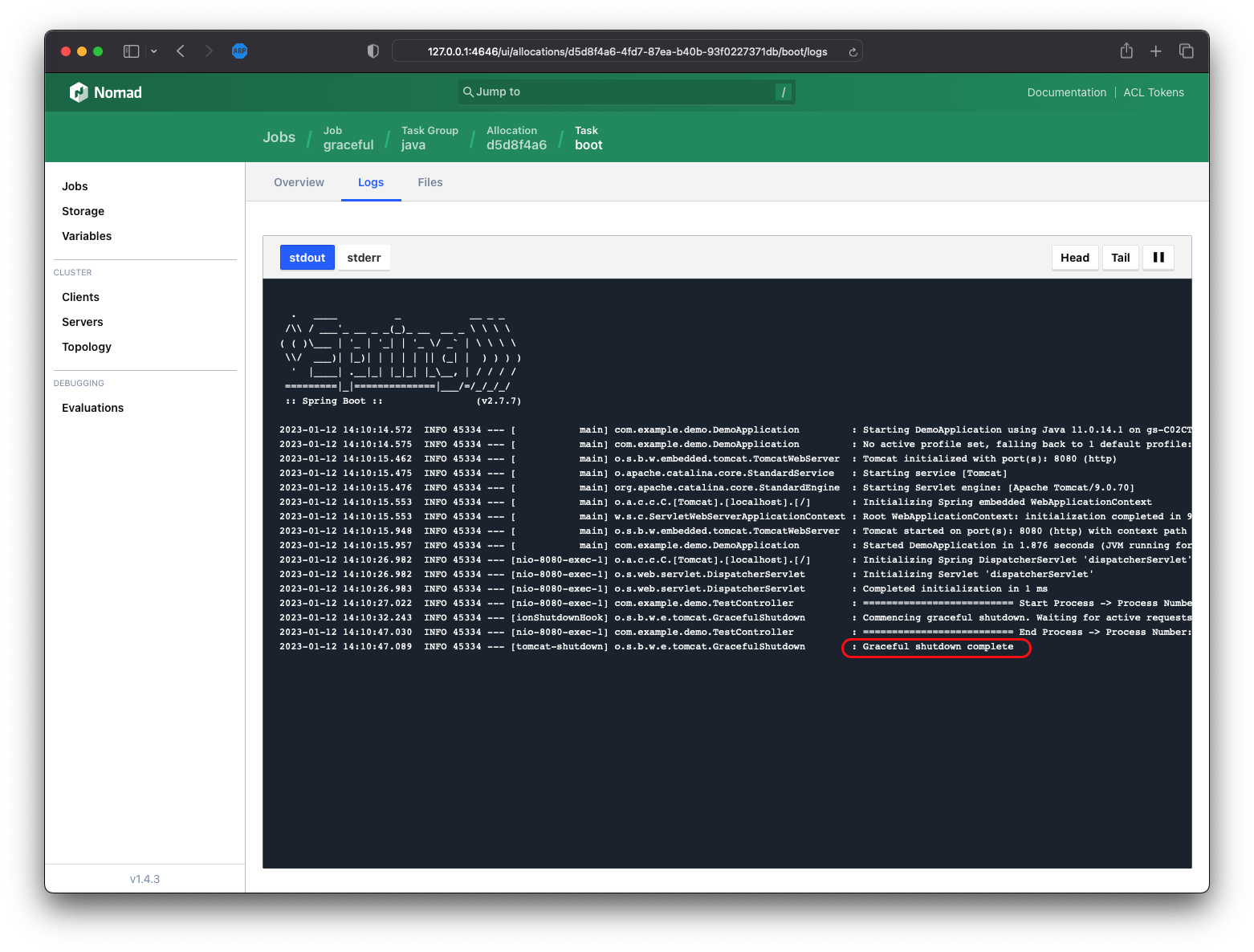The height and width of the screenshot is (952, 1254).
Task: Click the ABP extension icon
Action: [239, 51]
